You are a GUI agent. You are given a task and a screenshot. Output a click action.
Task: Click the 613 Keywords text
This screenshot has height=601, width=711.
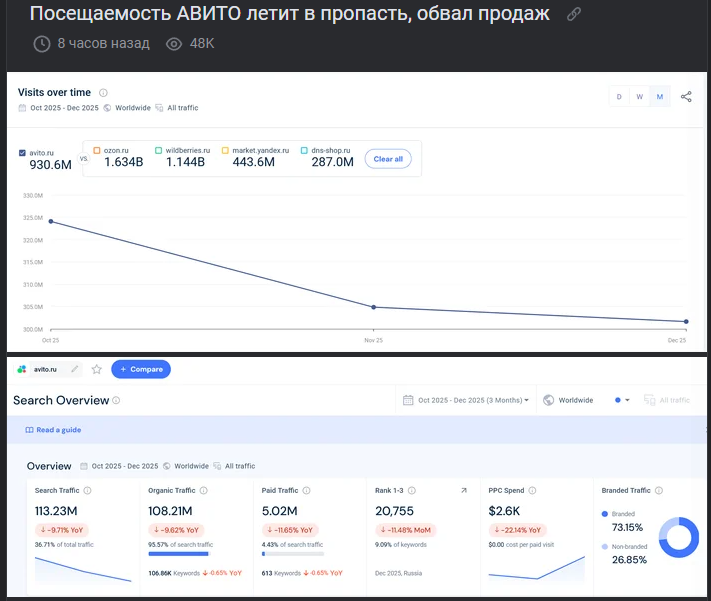click(x=281, y=573)
